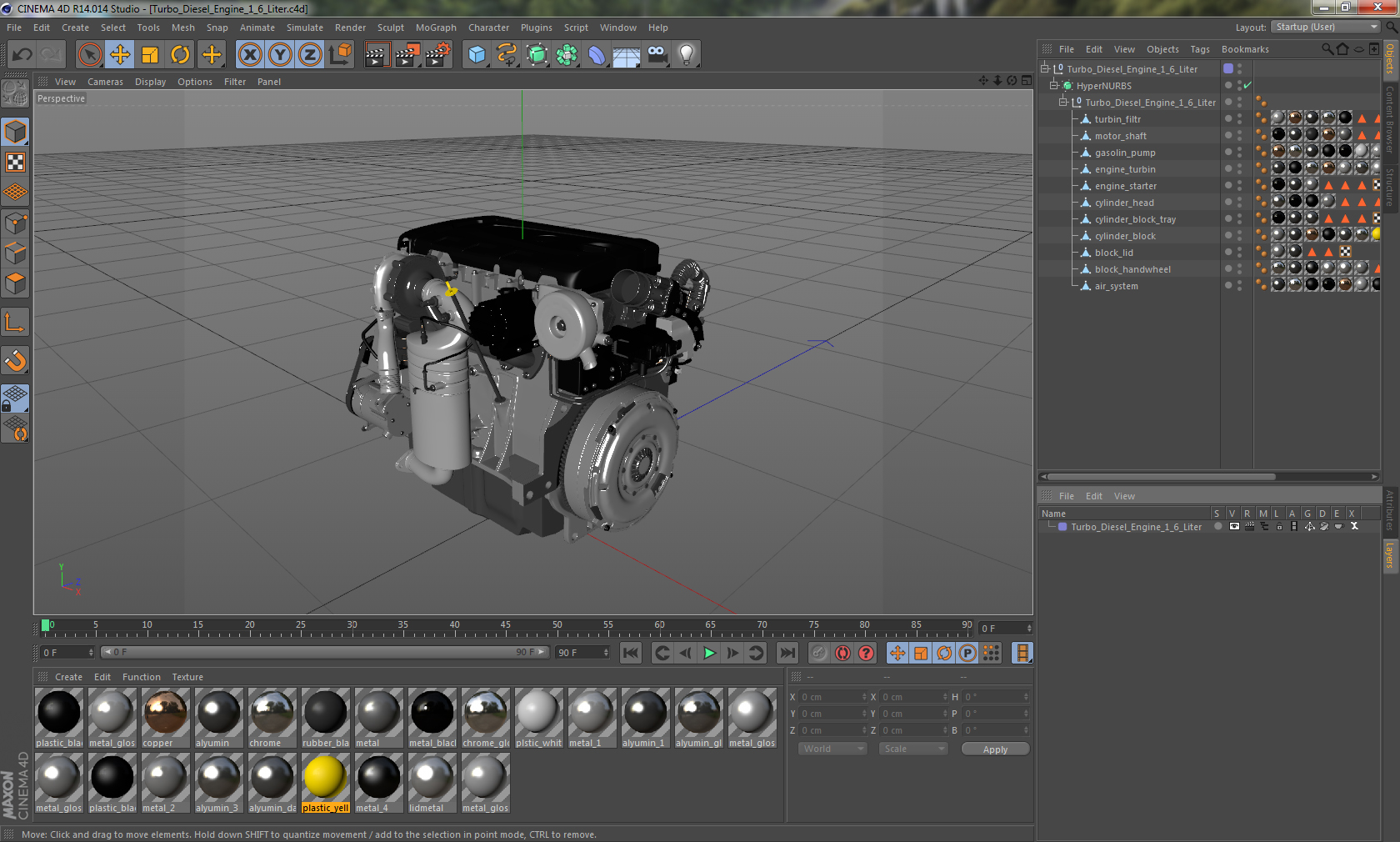Select the copper material swatch

(165, 718)
